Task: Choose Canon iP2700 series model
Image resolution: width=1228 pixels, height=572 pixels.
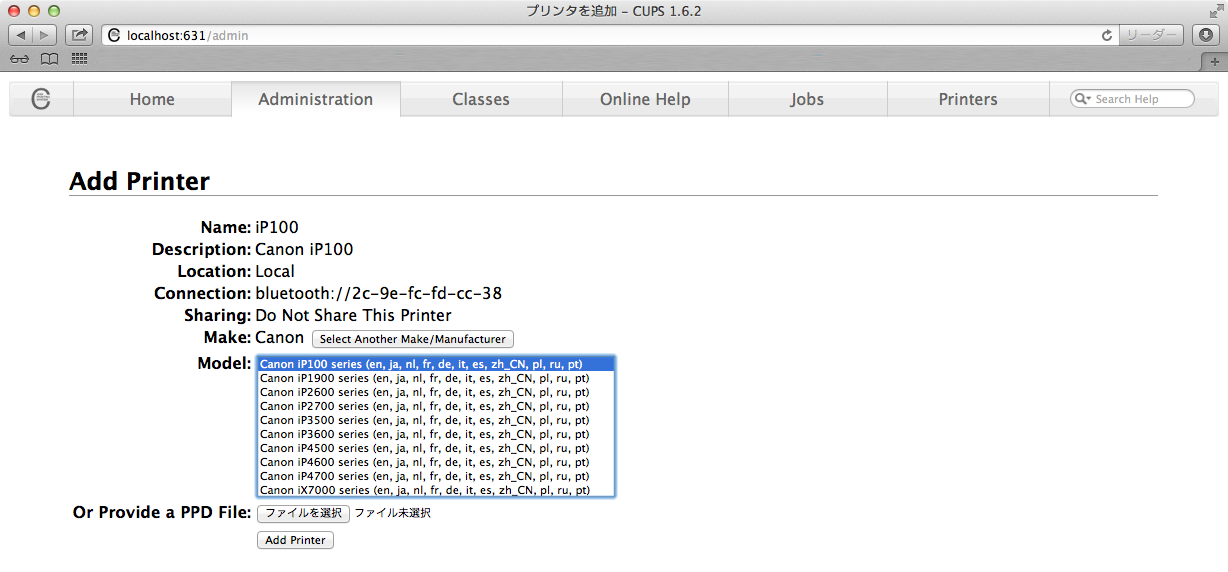Action: click(436, 406)
